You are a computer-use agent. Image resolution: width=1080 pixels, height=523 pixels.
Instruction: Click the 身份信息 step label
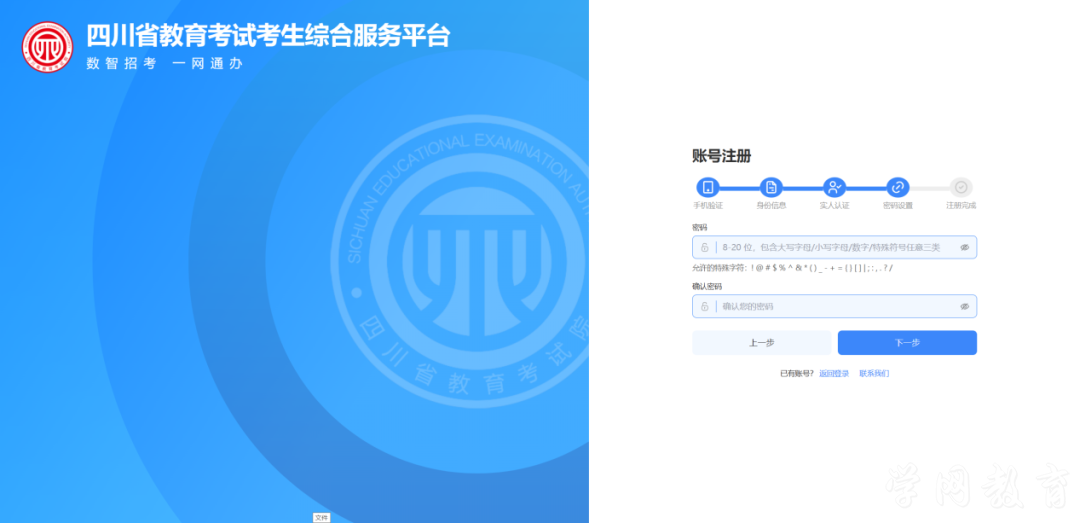(x=771, y=205)
